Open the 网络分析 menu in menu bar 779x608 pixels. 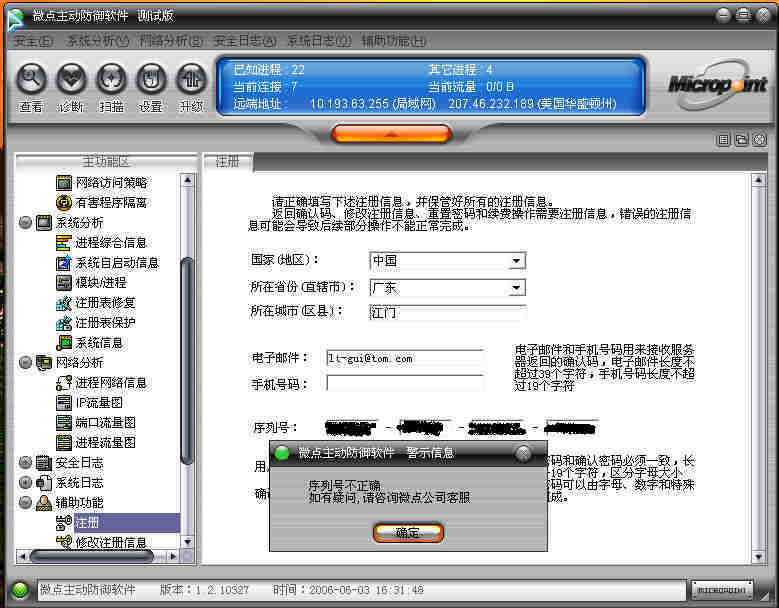[170, 41]
